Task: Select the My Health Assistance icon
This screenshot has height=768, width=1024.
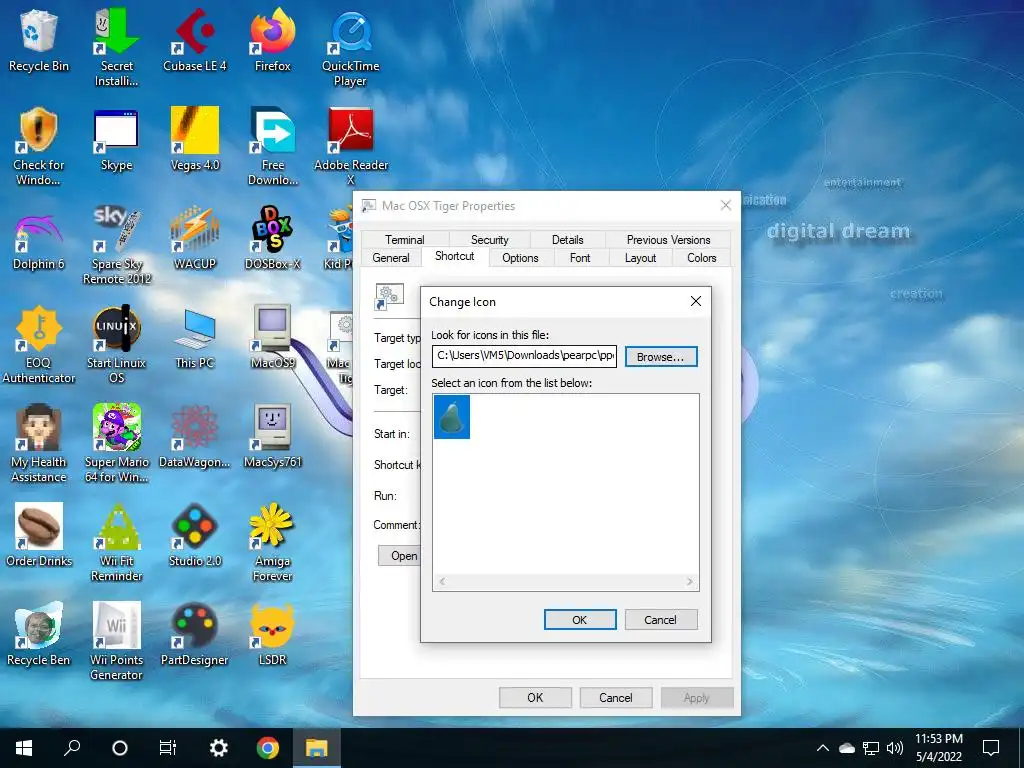Action: click(x=39, y=444)
